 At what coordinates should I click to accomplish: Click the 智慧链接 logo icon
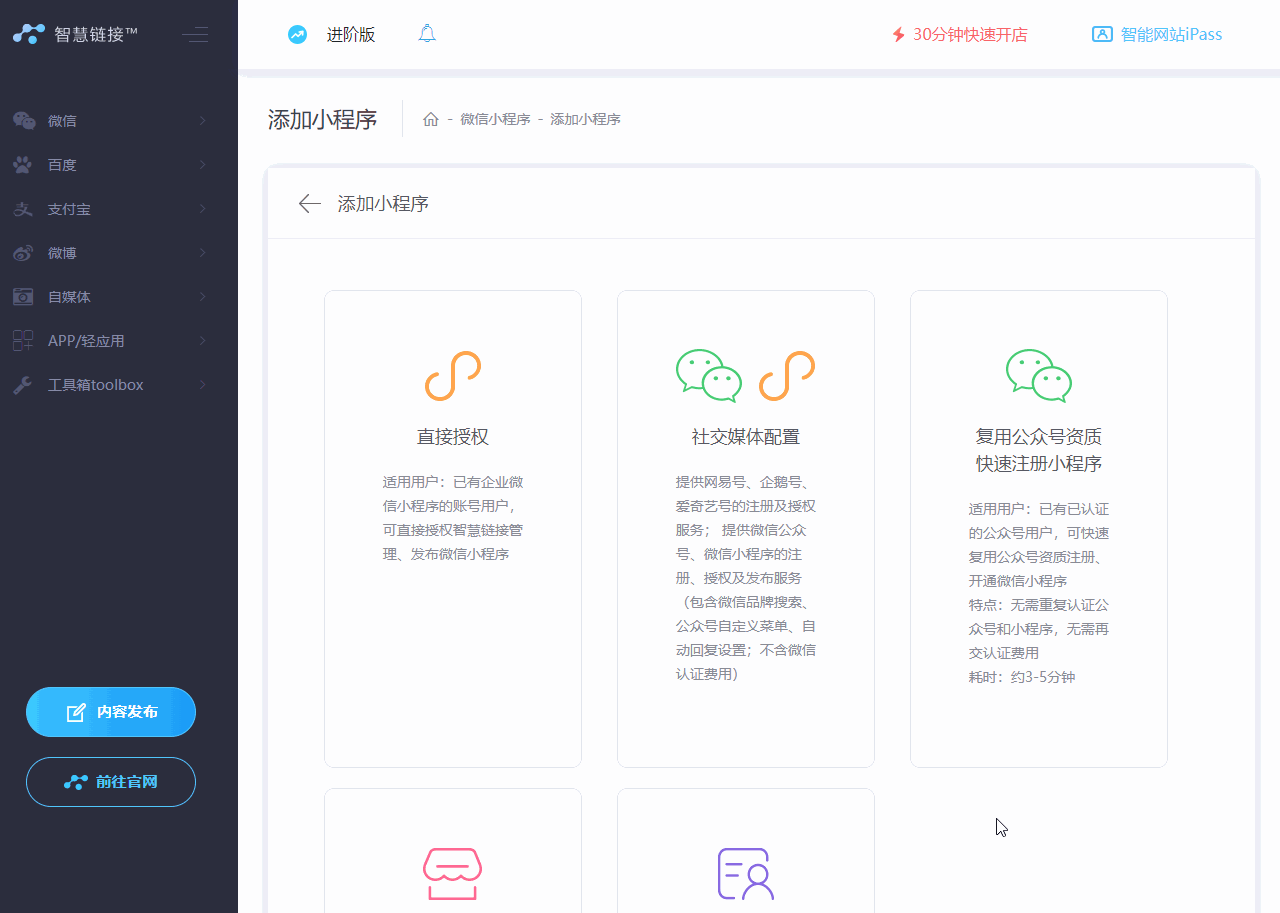tap(29, 34)
